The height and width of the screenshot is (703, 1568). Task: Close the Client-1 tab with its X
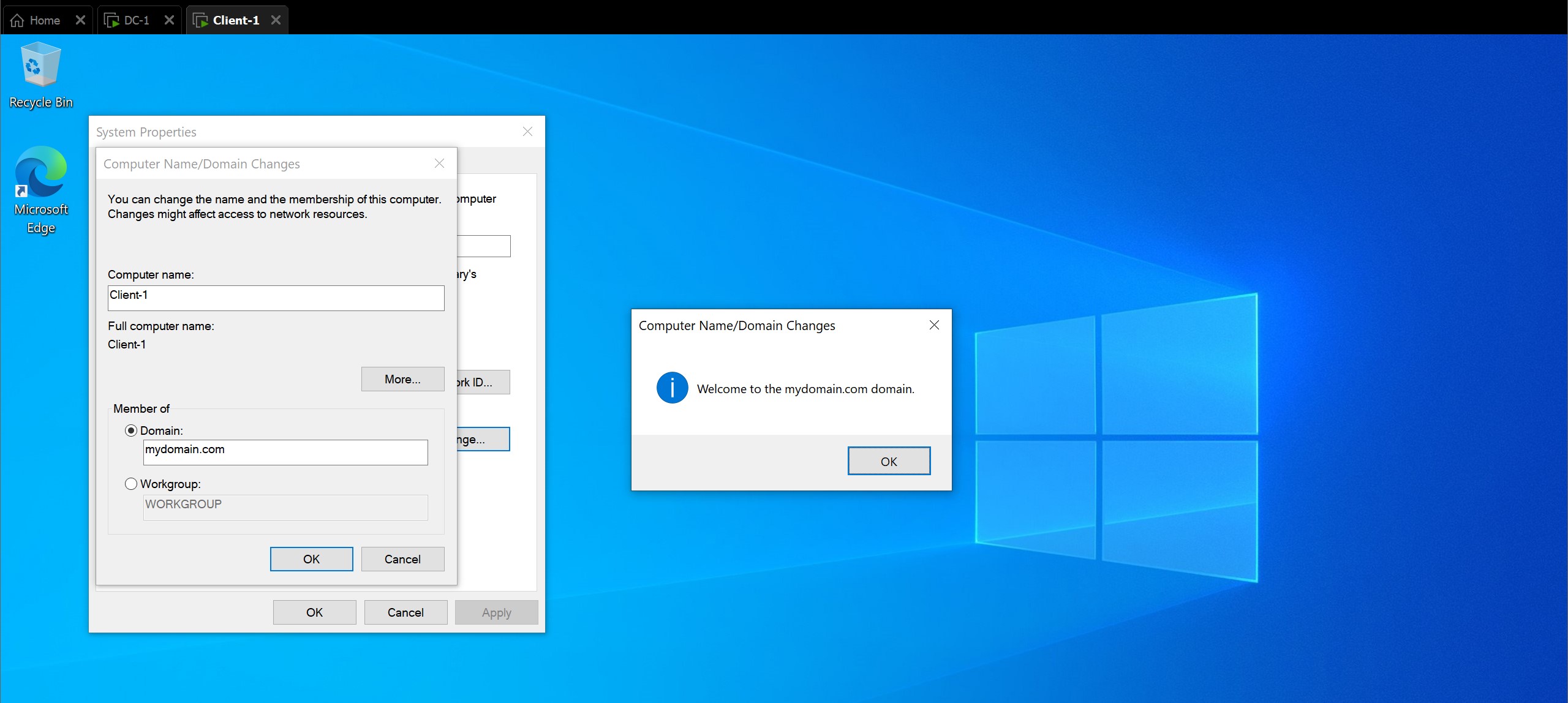click(x=276, y=20)
